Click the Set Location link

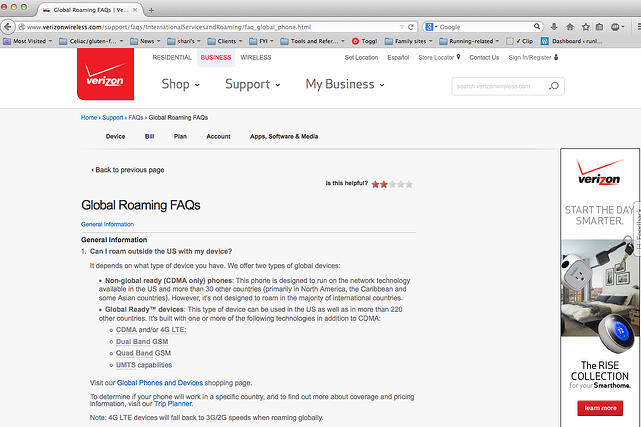361,58
